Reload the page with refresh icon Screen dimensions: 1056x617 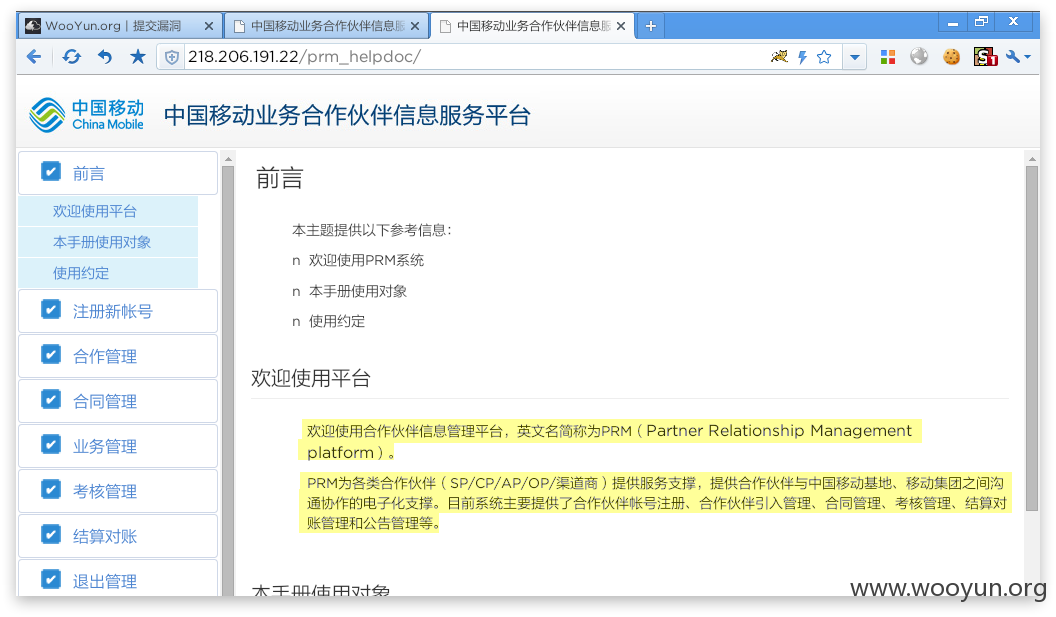click(71, 57)
